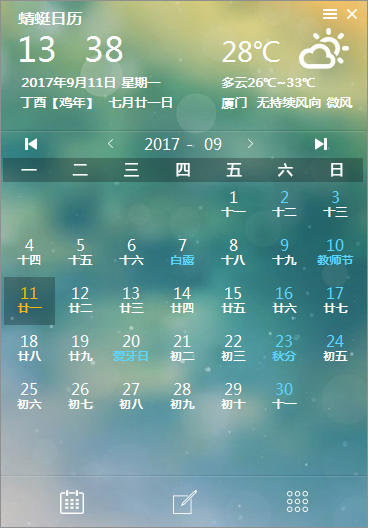Jump to first month with skip-back icon
The image size is (368, 528).
coord(31,144)
